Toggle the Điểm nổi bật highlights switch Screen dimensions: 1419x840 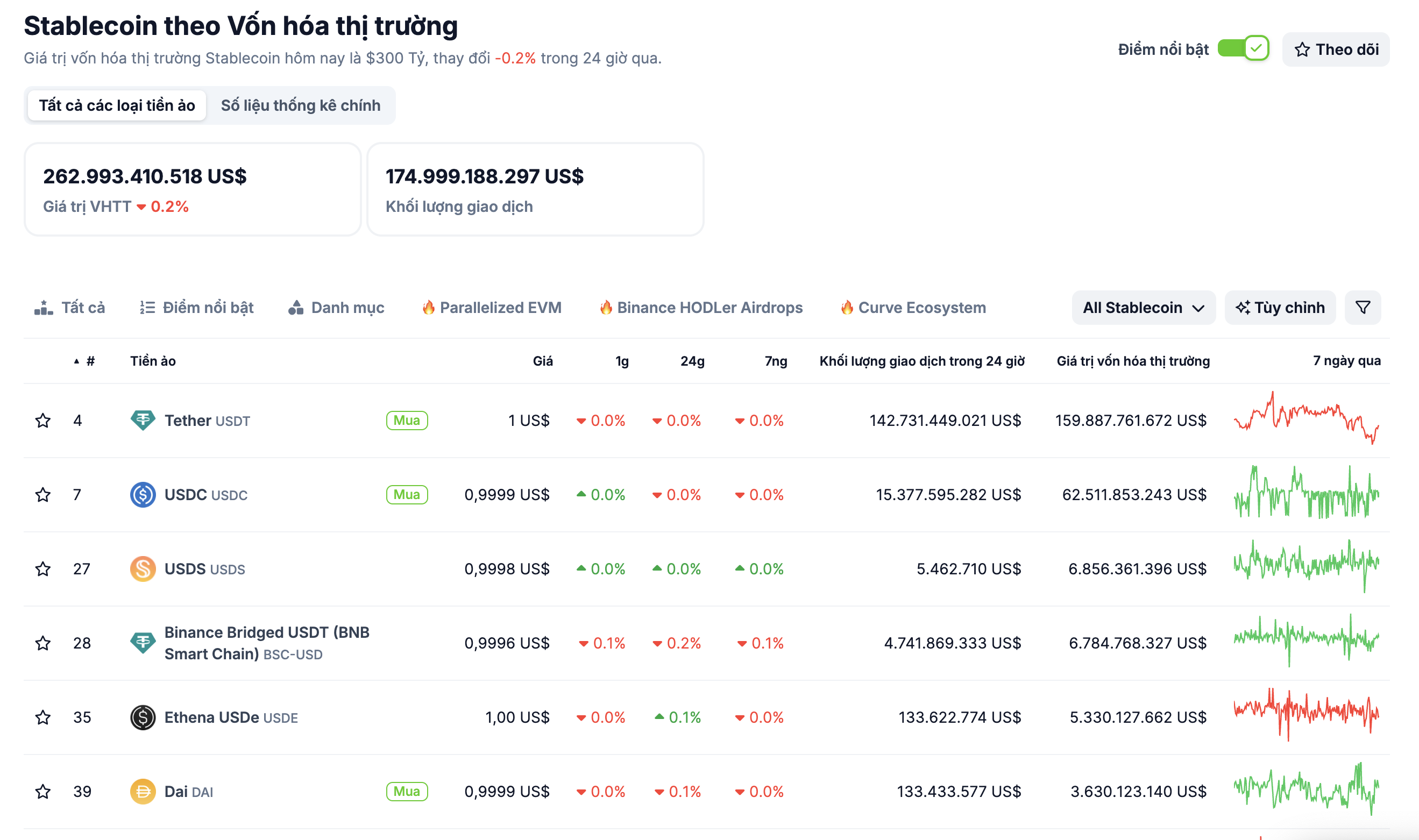[1244, 49]
